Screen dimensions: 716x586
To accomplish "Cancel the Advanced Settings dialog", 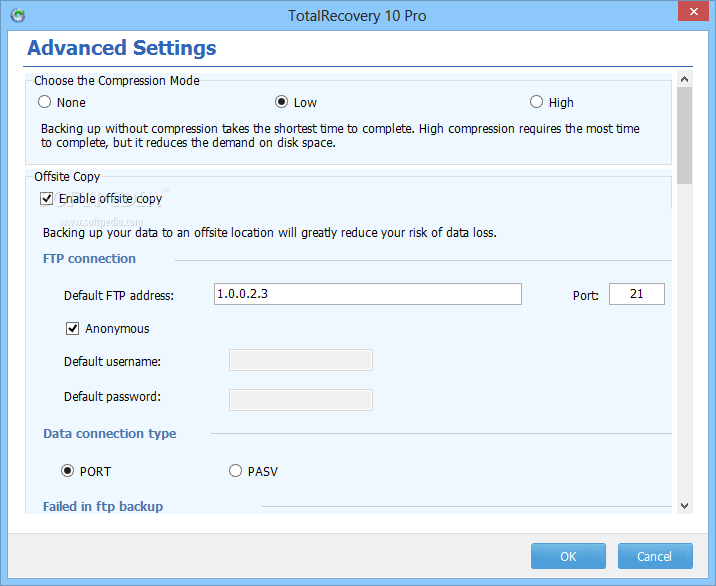I will click(655, 556).
